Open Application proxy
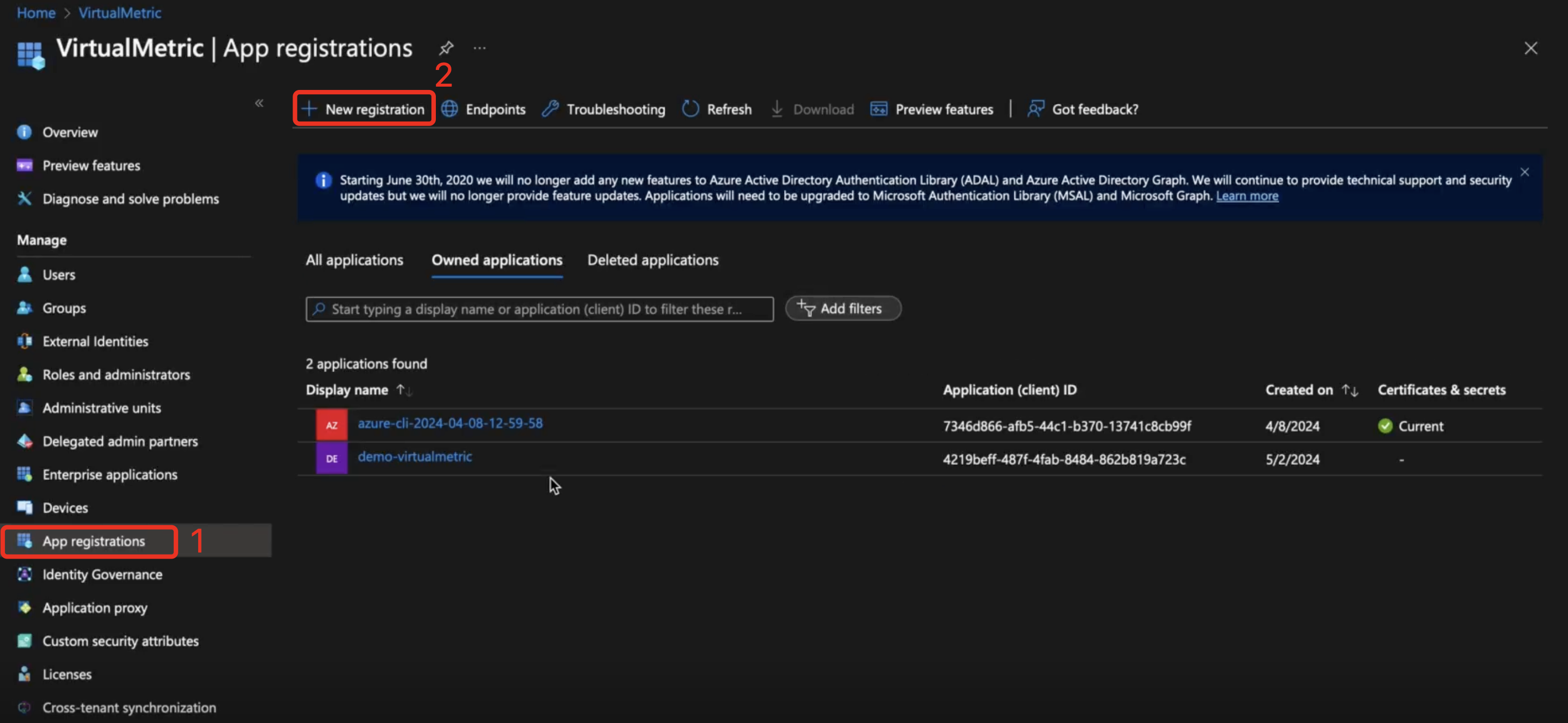The height and width of the screenshot is (723, 1568). [x=94, y=608]
